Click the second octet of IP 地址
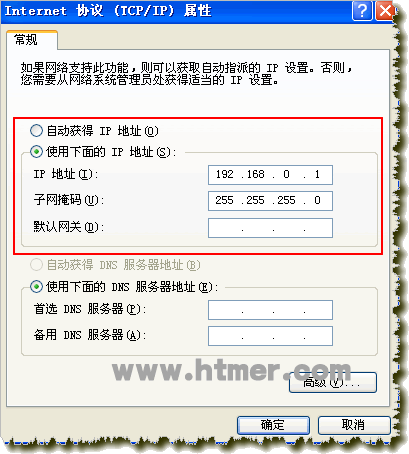Image resolution: width=409 pixels, height=454 pixels. pos(256,174)
